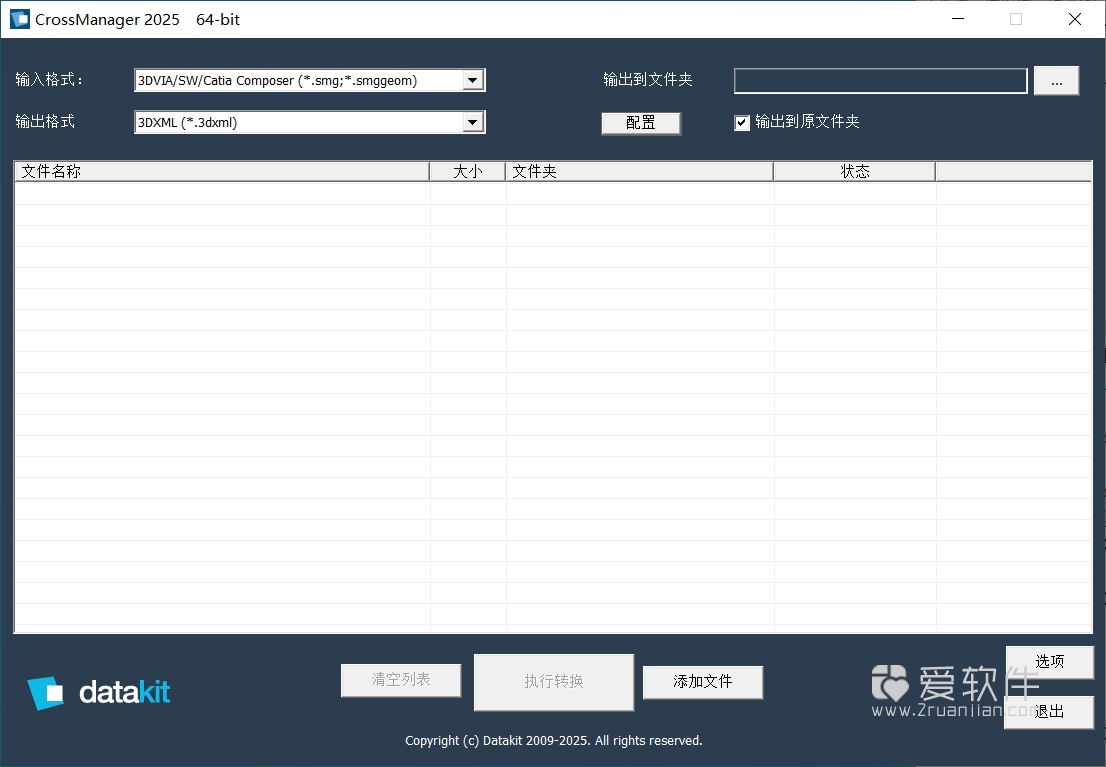Viewport: 1106px width, 767px height.
Task: Click the datakit logo in the bottom corner
Action: pyautogui.click(x=98, y=692)
